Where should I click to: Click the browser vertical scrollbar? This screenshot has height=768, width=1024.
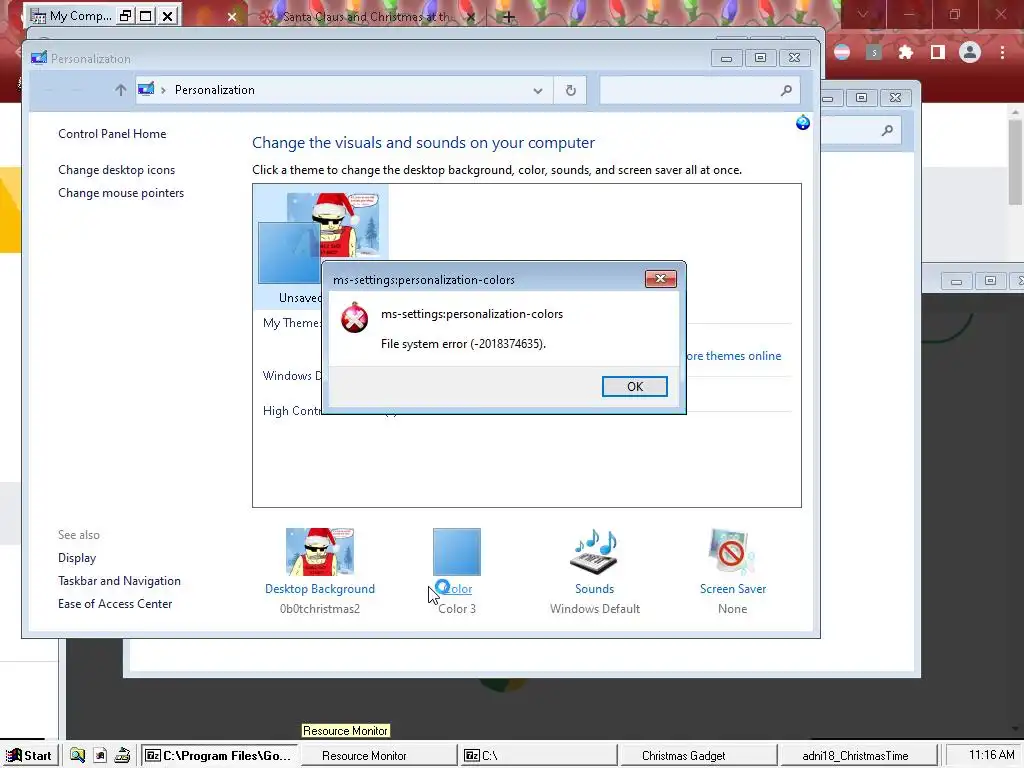(1015, 163)
